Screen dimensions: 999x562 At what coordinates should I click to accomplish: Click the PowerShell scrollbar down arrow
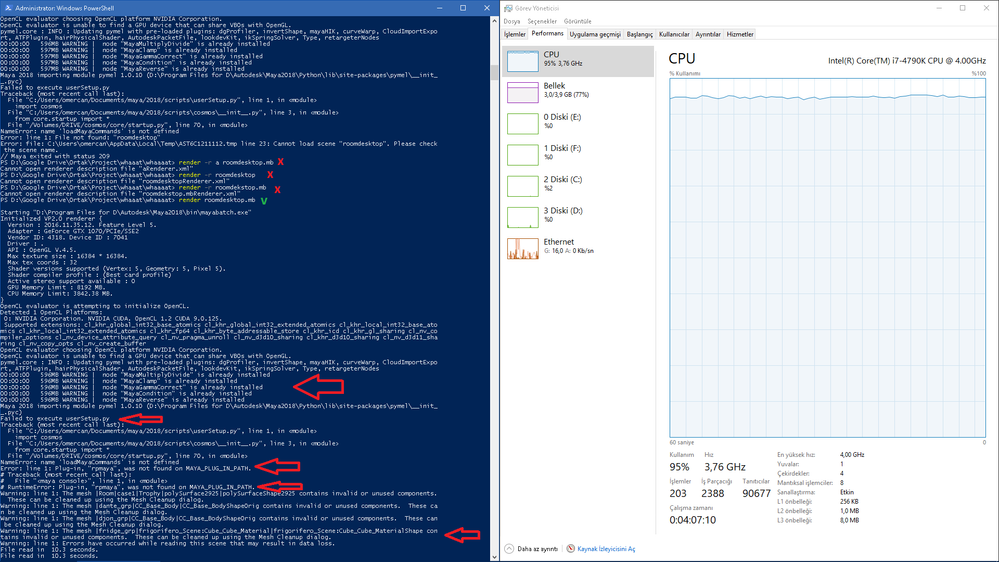click(x=494, y=557)
